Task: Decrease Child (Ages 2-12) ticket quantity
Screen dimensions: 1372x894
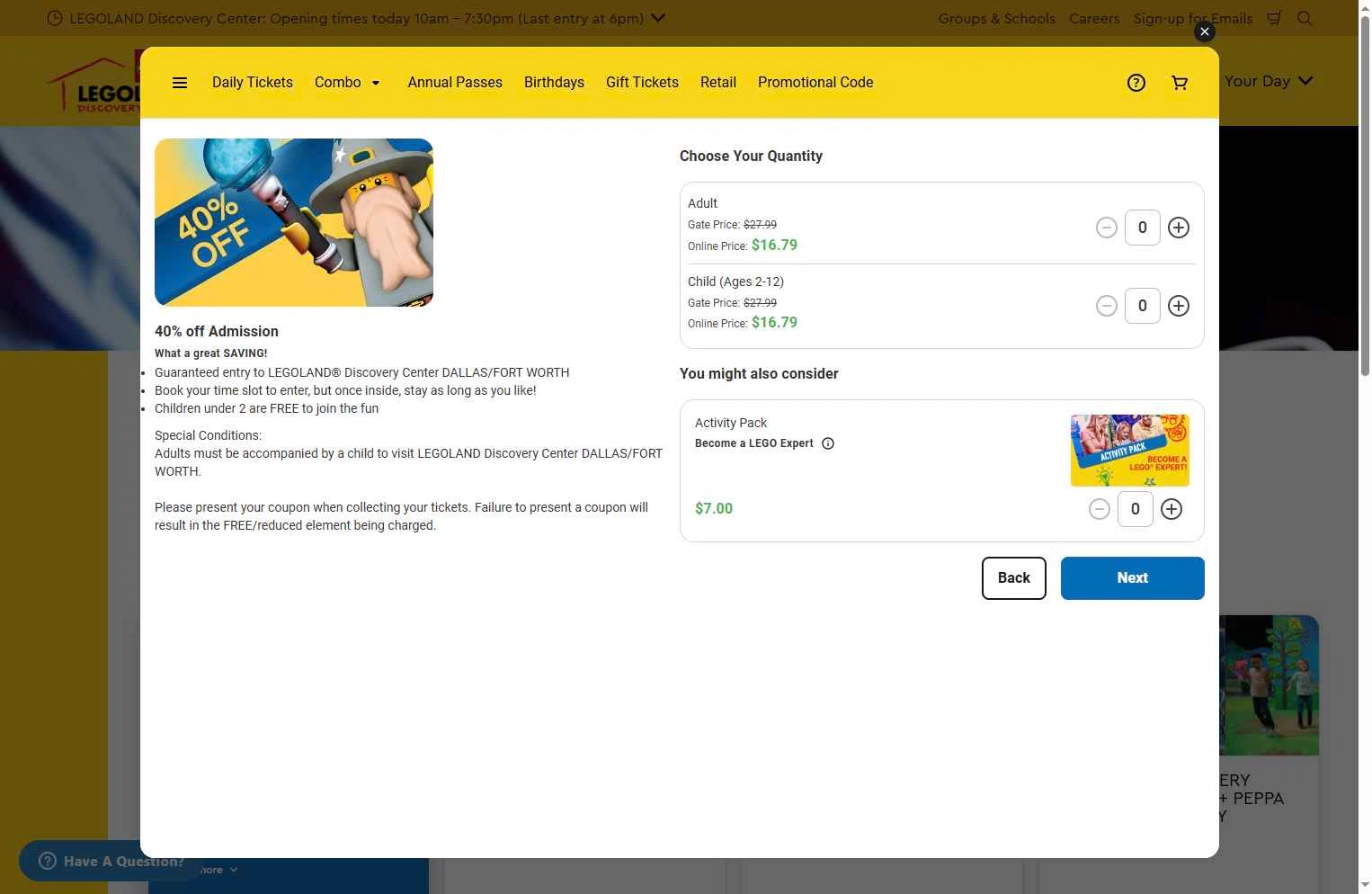Action: tap(1107, 306)
